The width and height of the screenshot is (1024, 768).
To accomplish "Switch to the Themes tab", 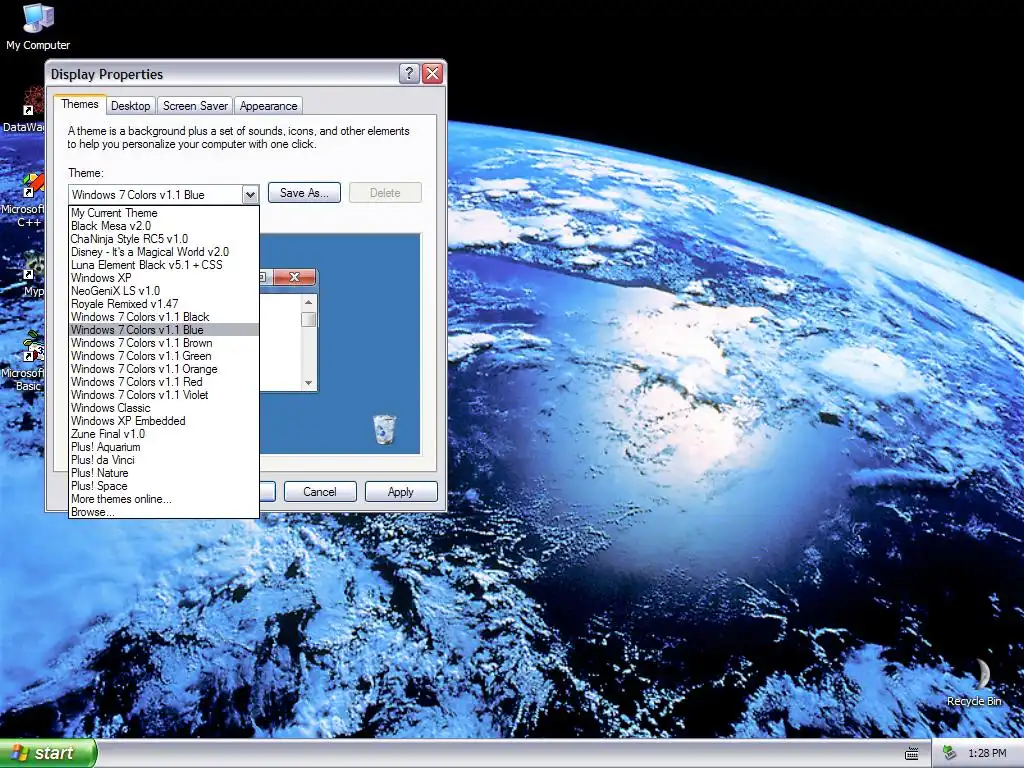I will coord(80,104).
